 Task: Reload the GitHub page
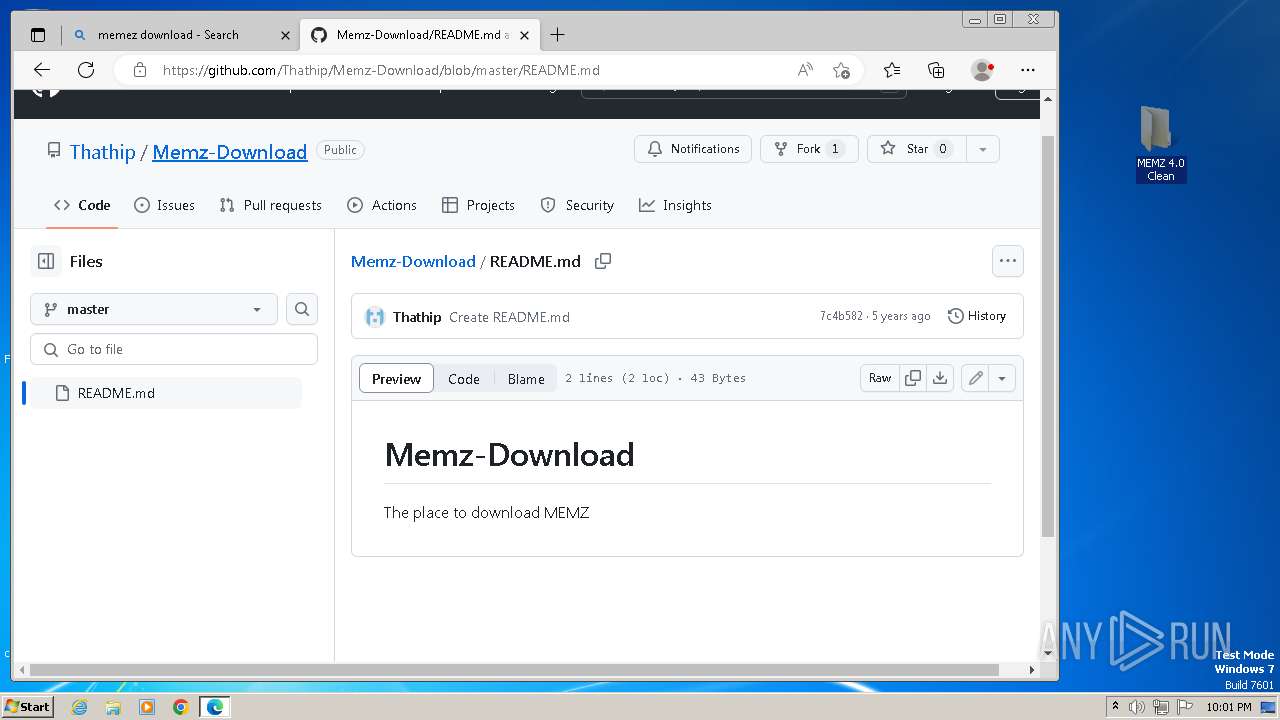pos(86,70)
